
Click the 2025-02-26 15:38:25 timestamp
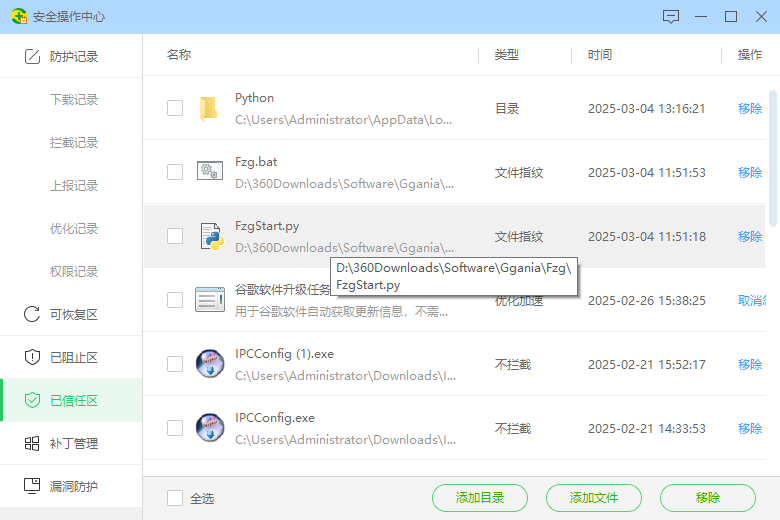(x=647, y=301)
